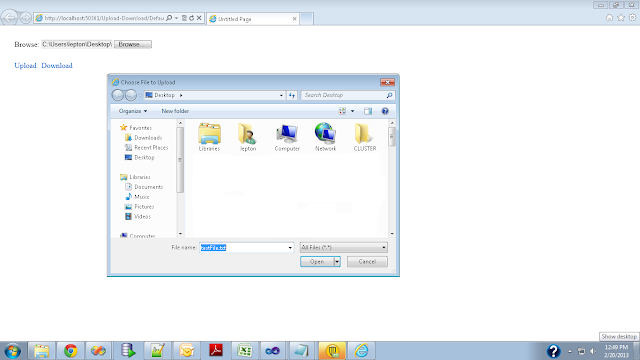Open a new browser tab

click(307, 19)
